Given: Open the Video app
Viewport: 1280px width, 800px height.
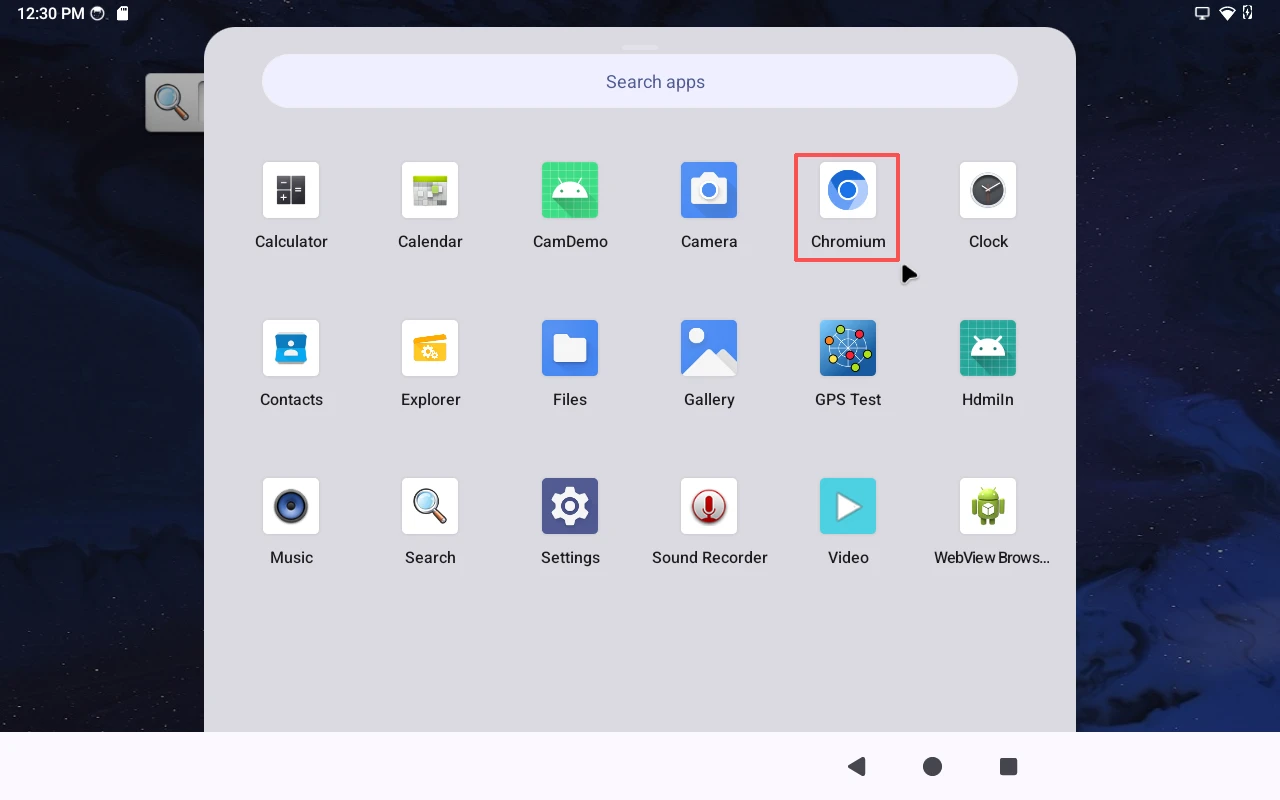Looking at the screenshot, I should pyautogui.click(x=848, y=506).
